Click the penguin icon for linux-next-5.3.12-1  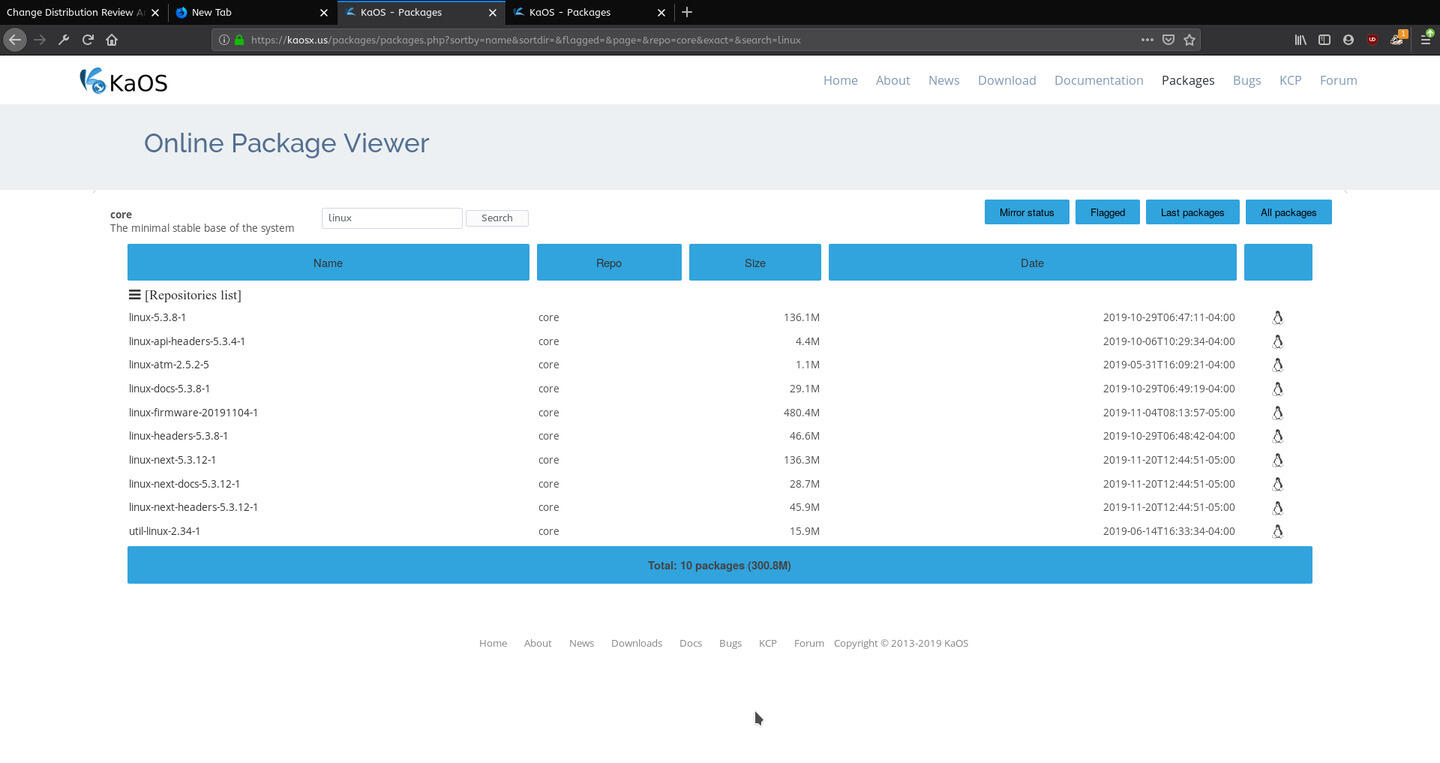coord(1277,460)
